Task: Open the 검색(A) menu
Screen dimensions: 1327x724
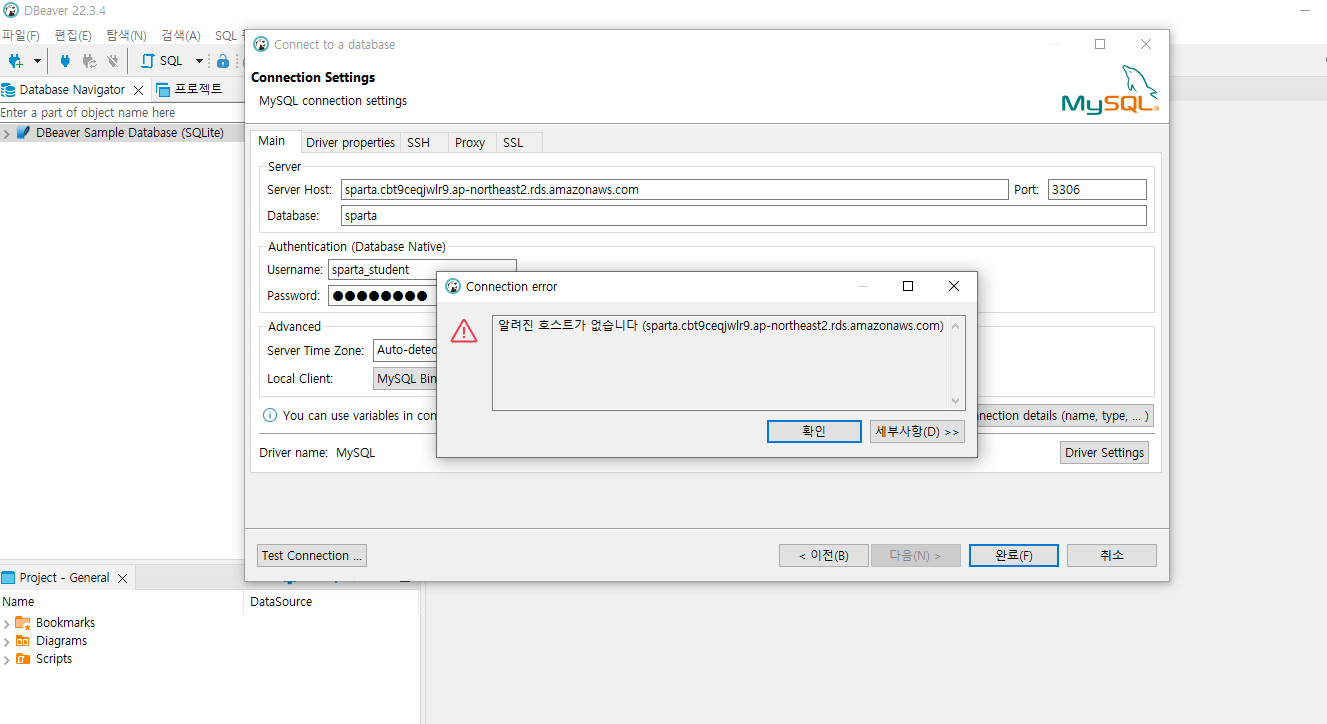Action: pyautogui.click(x=181, y=35)
